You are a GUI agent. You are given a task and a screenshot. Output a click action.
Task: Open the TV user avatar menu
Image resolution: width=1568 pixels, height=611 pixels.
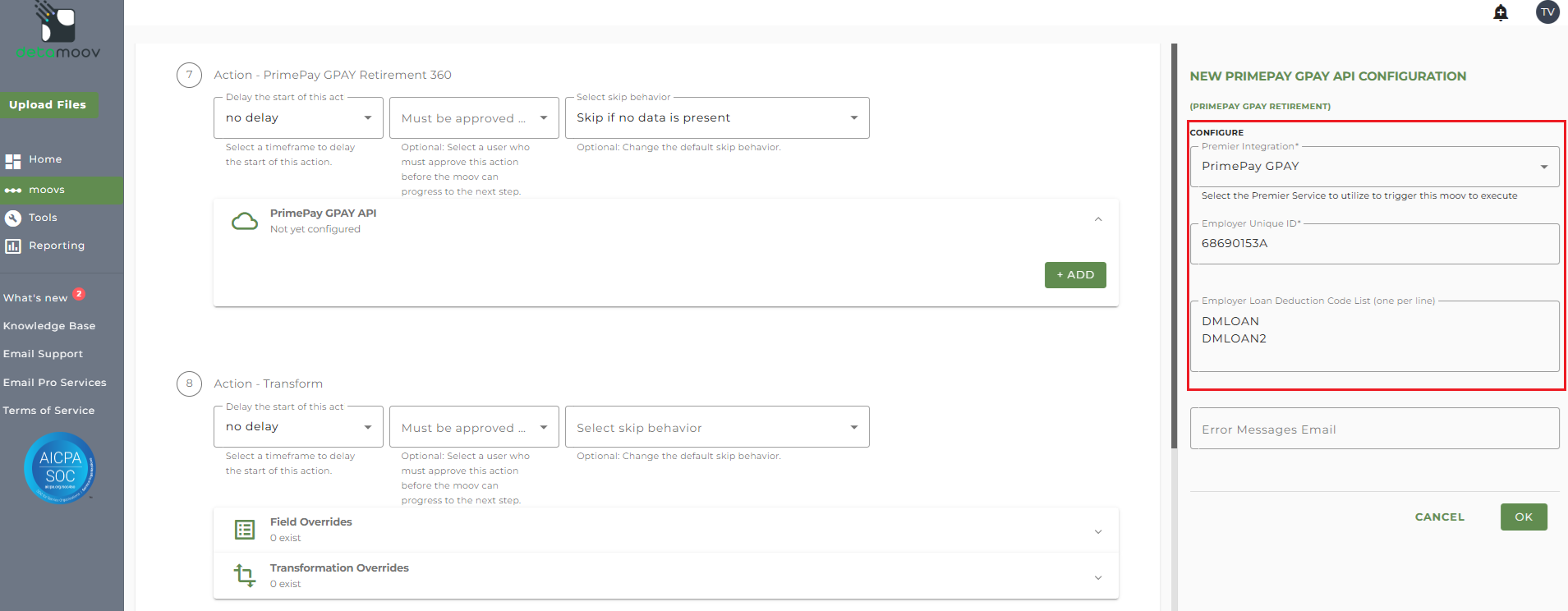click(x=1547, y=12)
